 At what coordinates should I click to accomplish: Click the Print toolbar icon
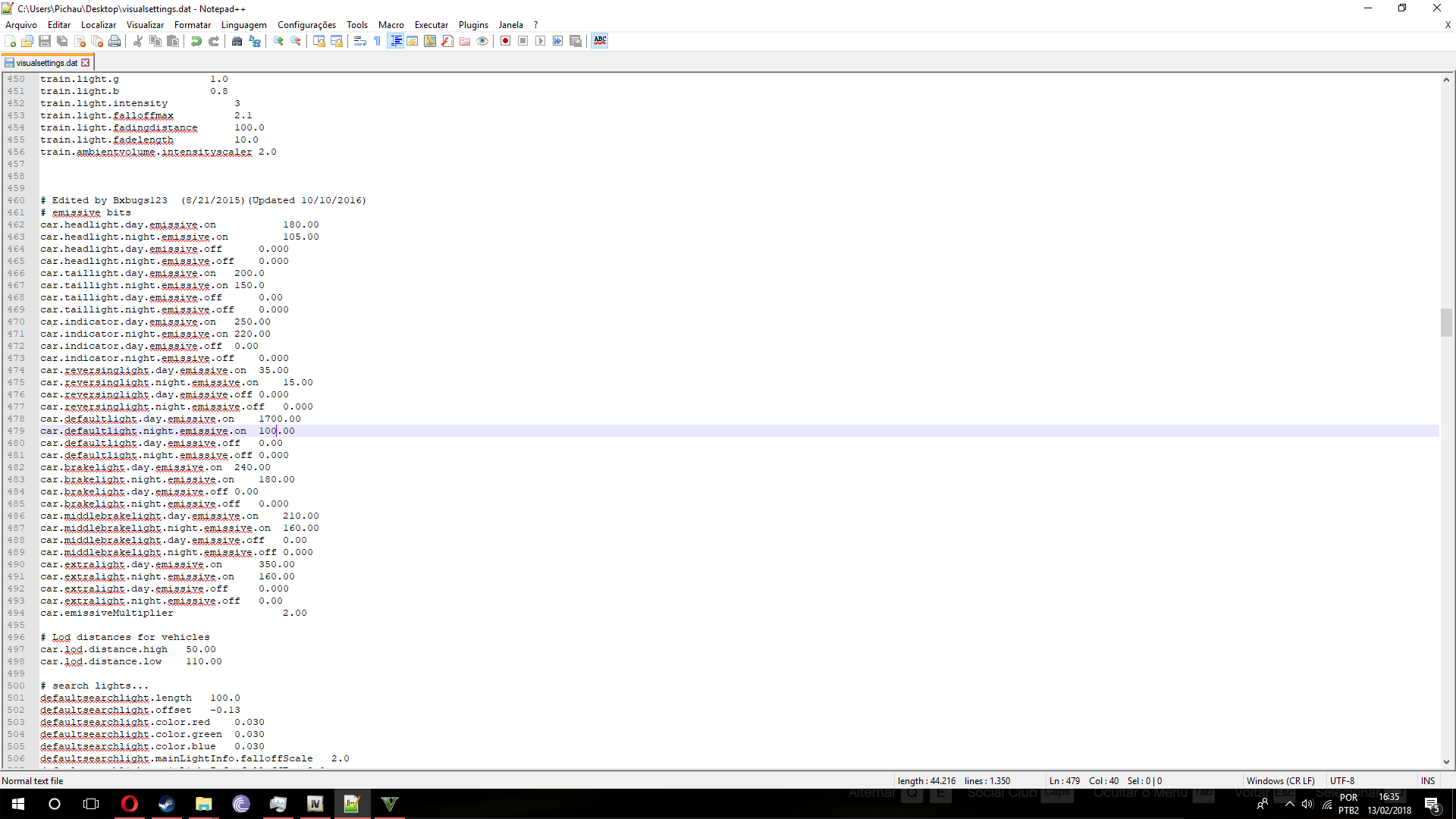pyautogui.click(x=115, y=41)
